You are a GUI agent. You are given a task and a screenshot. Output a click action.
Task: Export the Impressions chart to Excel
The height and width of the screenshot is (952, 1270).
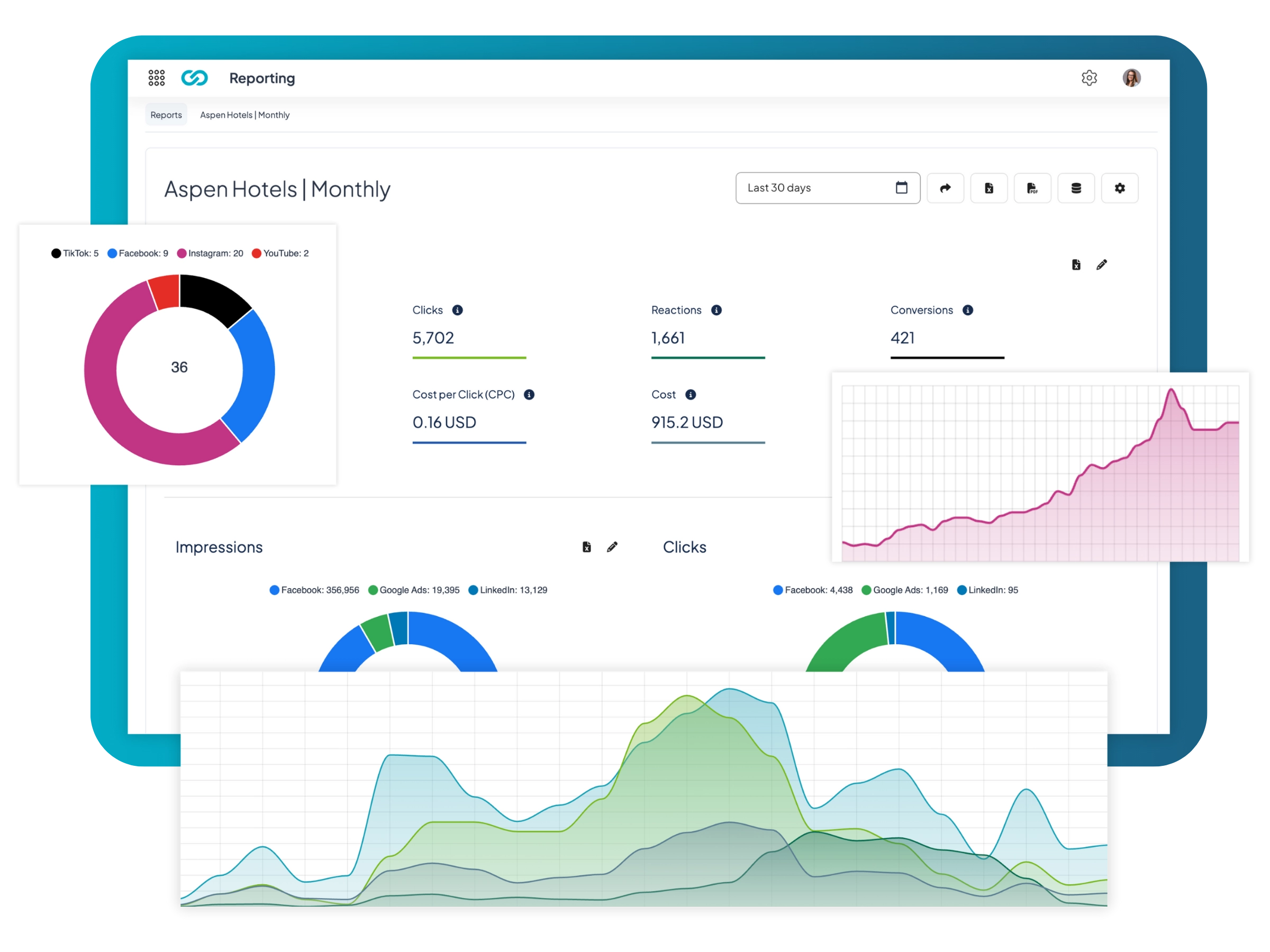(586, 547)
